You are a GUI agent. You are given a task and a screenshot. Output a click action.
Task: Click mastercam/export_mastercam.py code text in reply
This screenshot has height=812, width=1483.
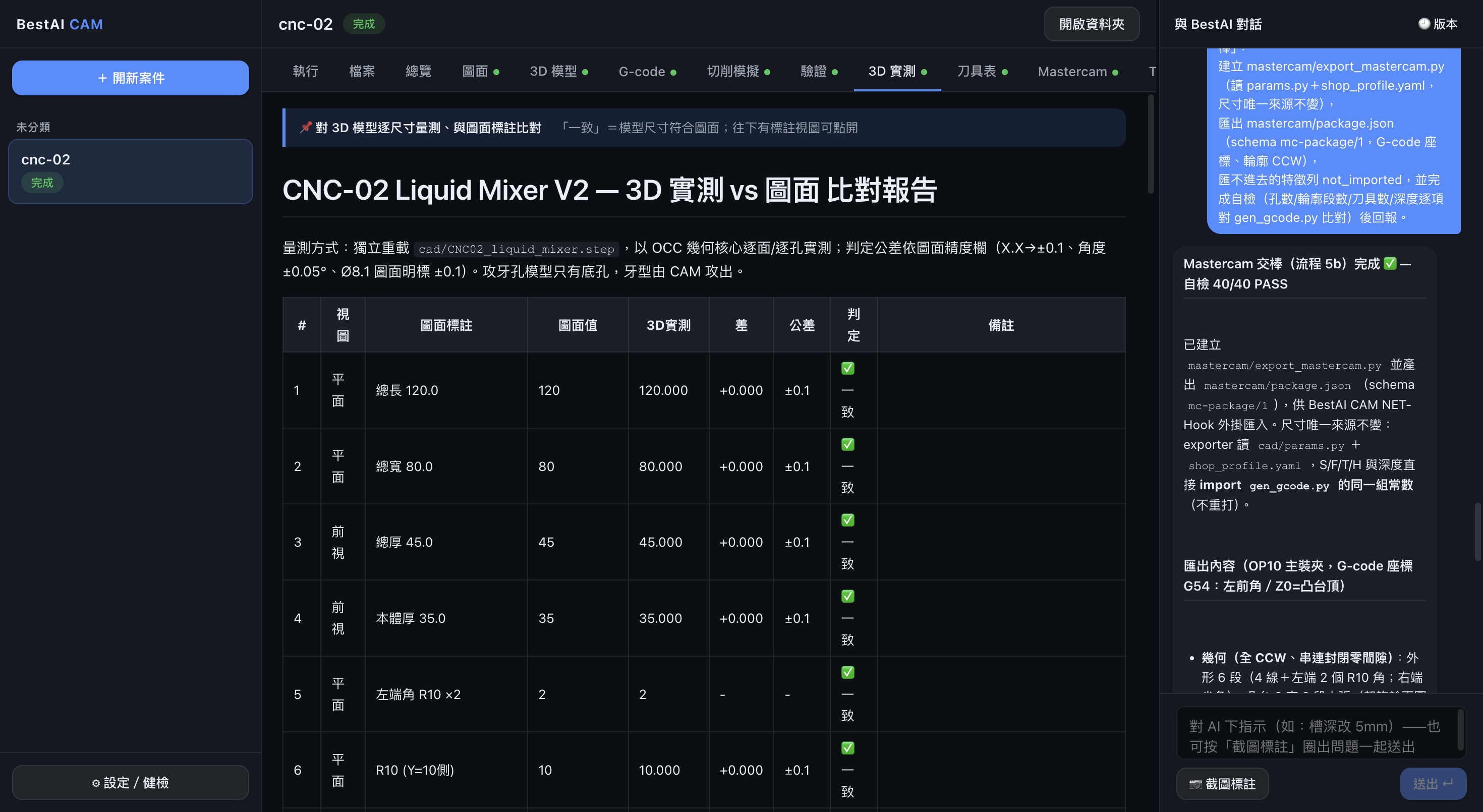(x=1284, y=366)
